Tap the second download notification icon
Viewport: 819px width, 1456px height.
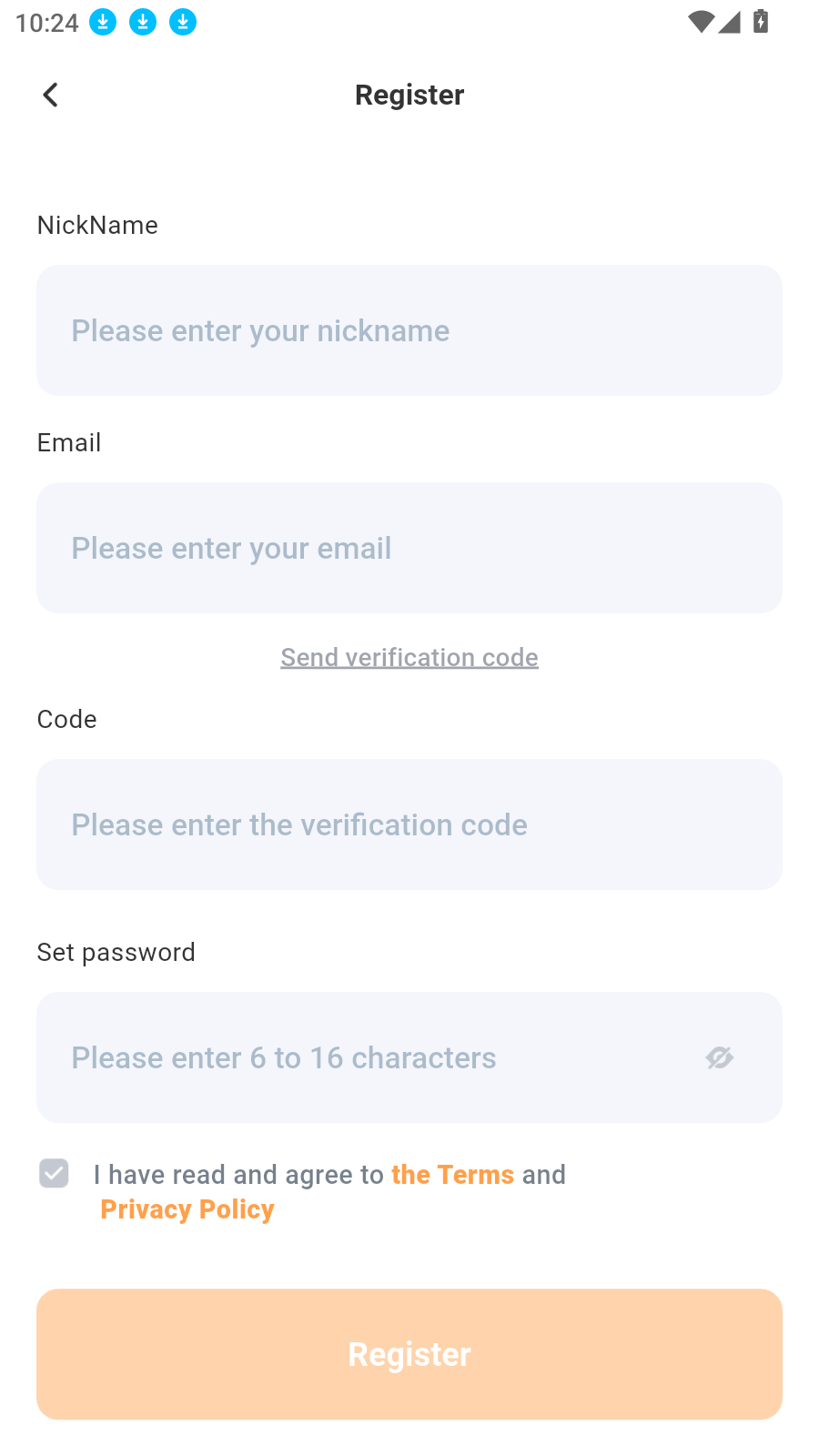click(143, 22)
